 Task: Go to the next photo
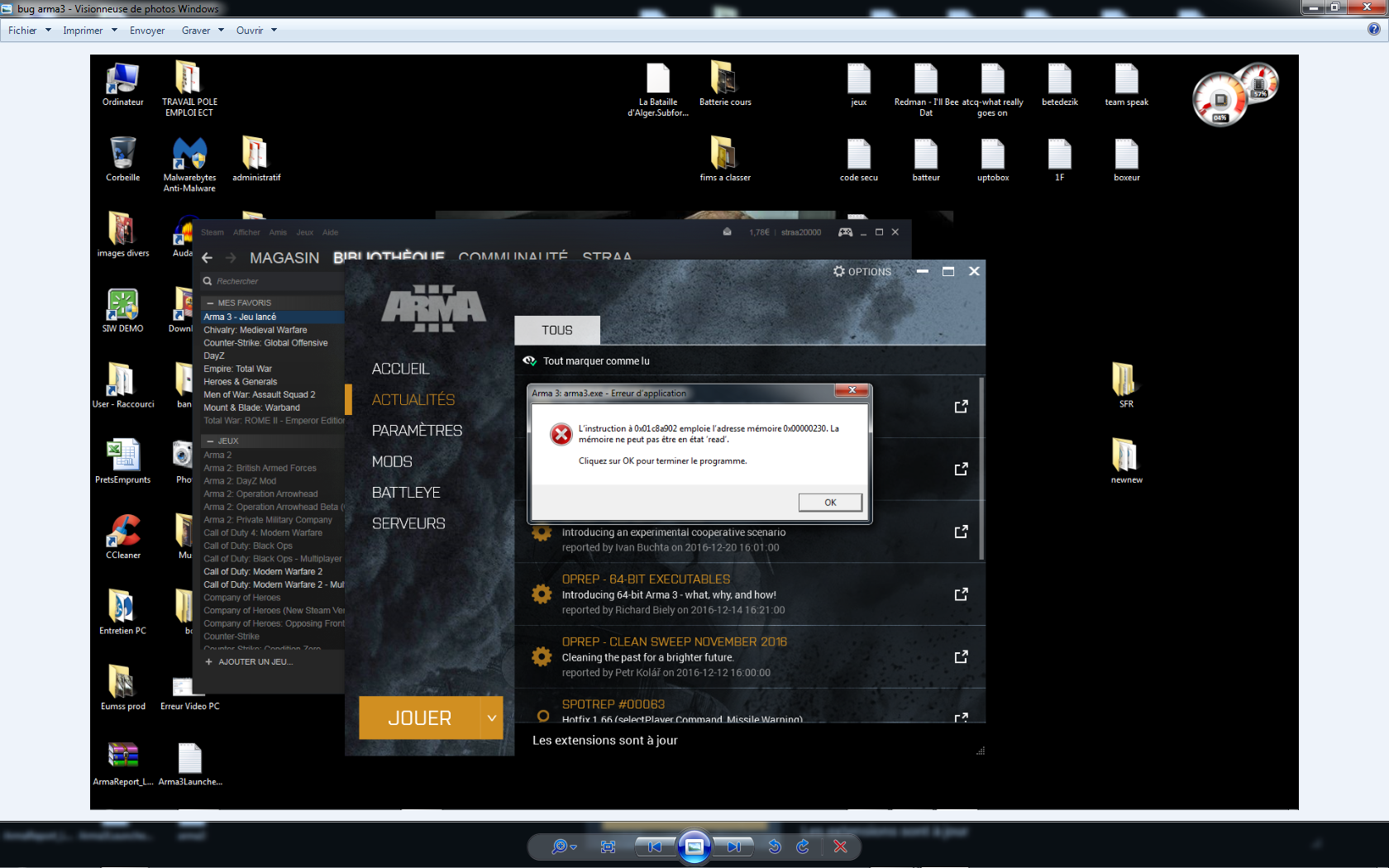[x=734, y=847]
